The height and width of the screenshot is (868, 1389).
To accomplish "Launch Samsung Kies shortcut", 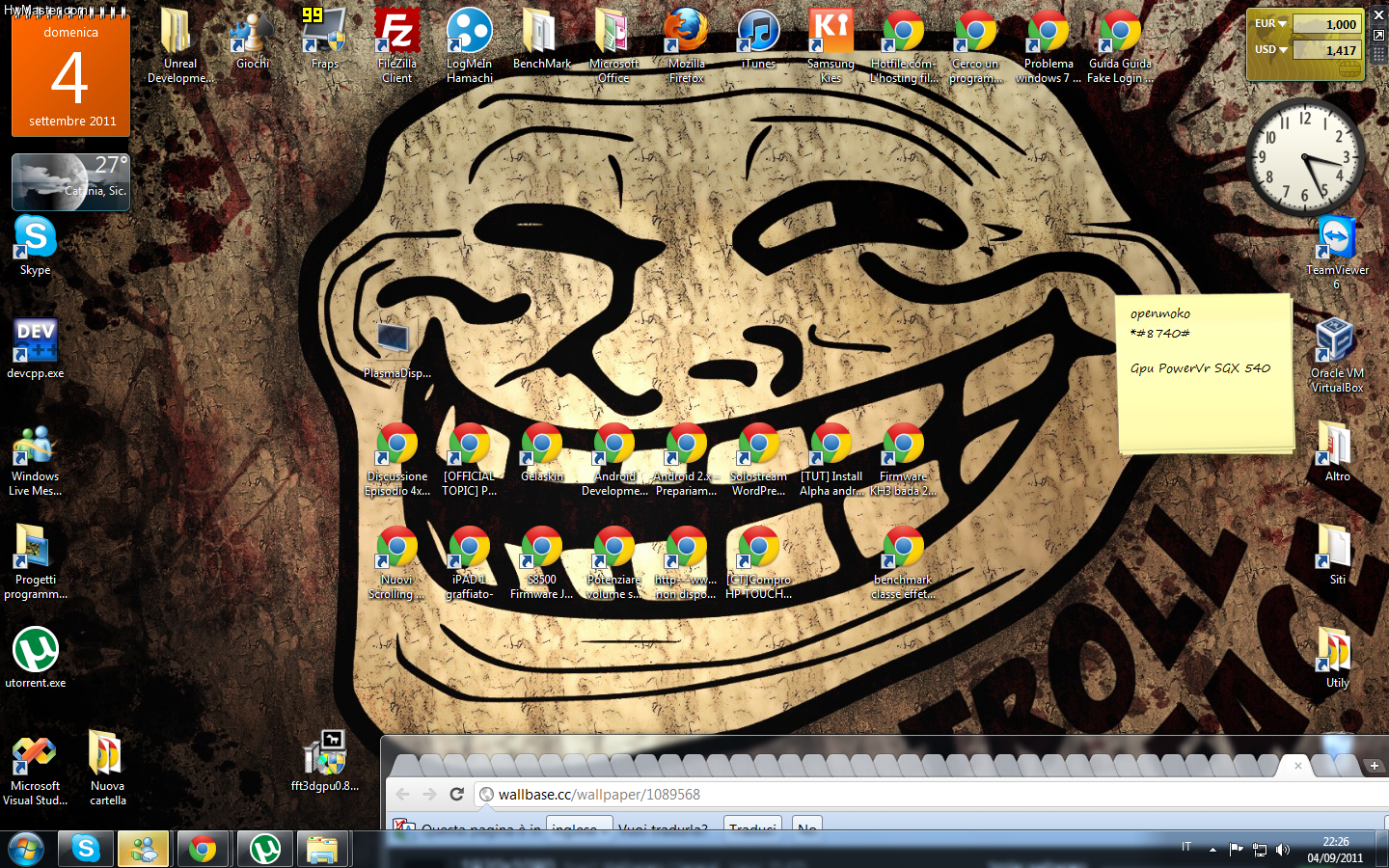I will point(831,45).
